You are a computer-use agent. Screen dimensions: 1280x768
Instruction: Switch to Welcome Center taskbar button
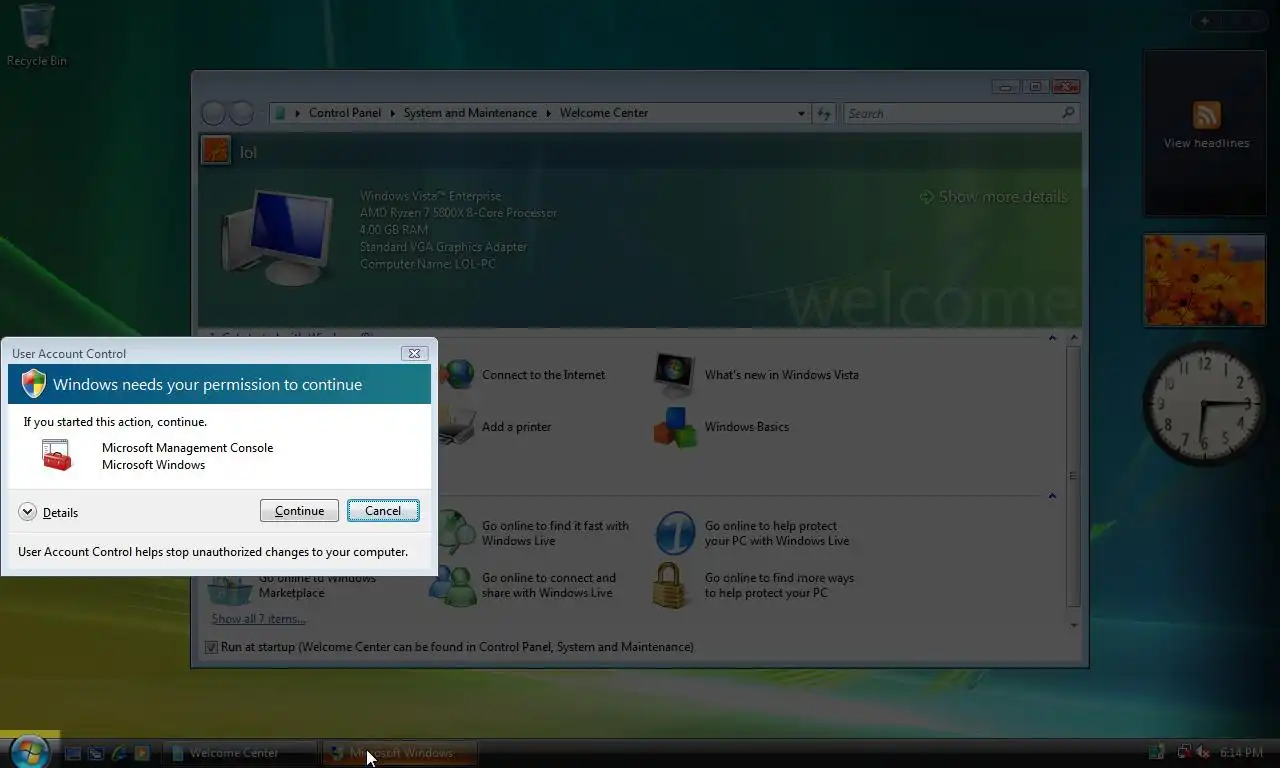tap(240, 753)
